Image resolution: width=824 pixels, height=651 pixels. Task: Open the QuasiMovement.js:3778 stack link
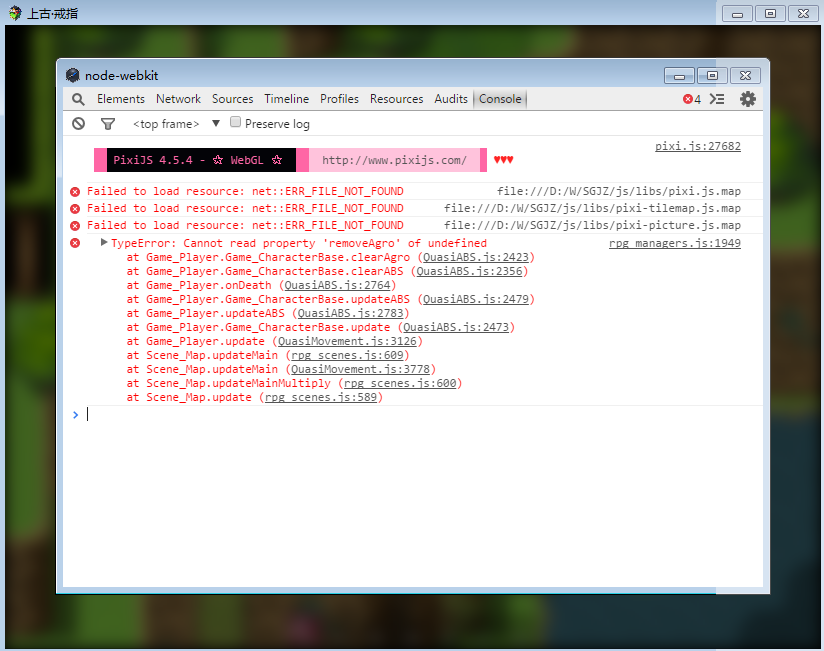[360, 369]
